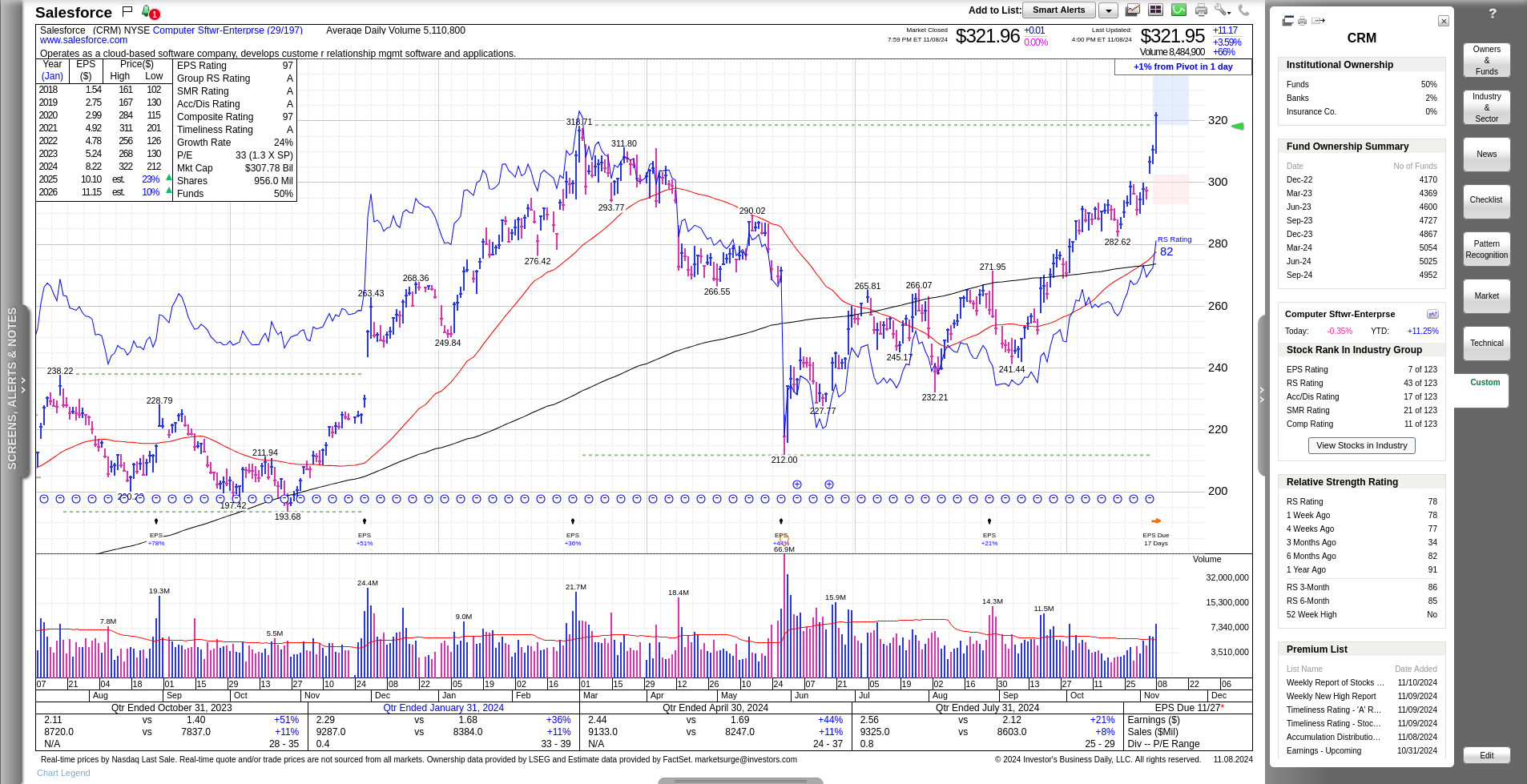1527x784 pixels.
Task: Click the green chart arrow toolbar icon
Action: 1178,10
